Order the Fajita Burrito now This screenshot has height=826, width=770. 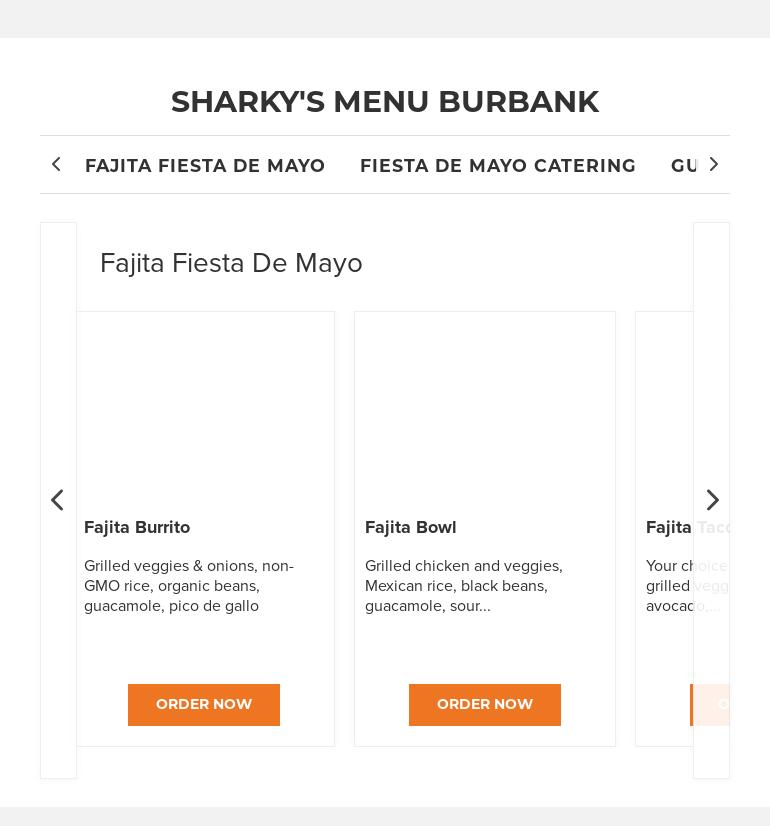click(x=204, y=705)
